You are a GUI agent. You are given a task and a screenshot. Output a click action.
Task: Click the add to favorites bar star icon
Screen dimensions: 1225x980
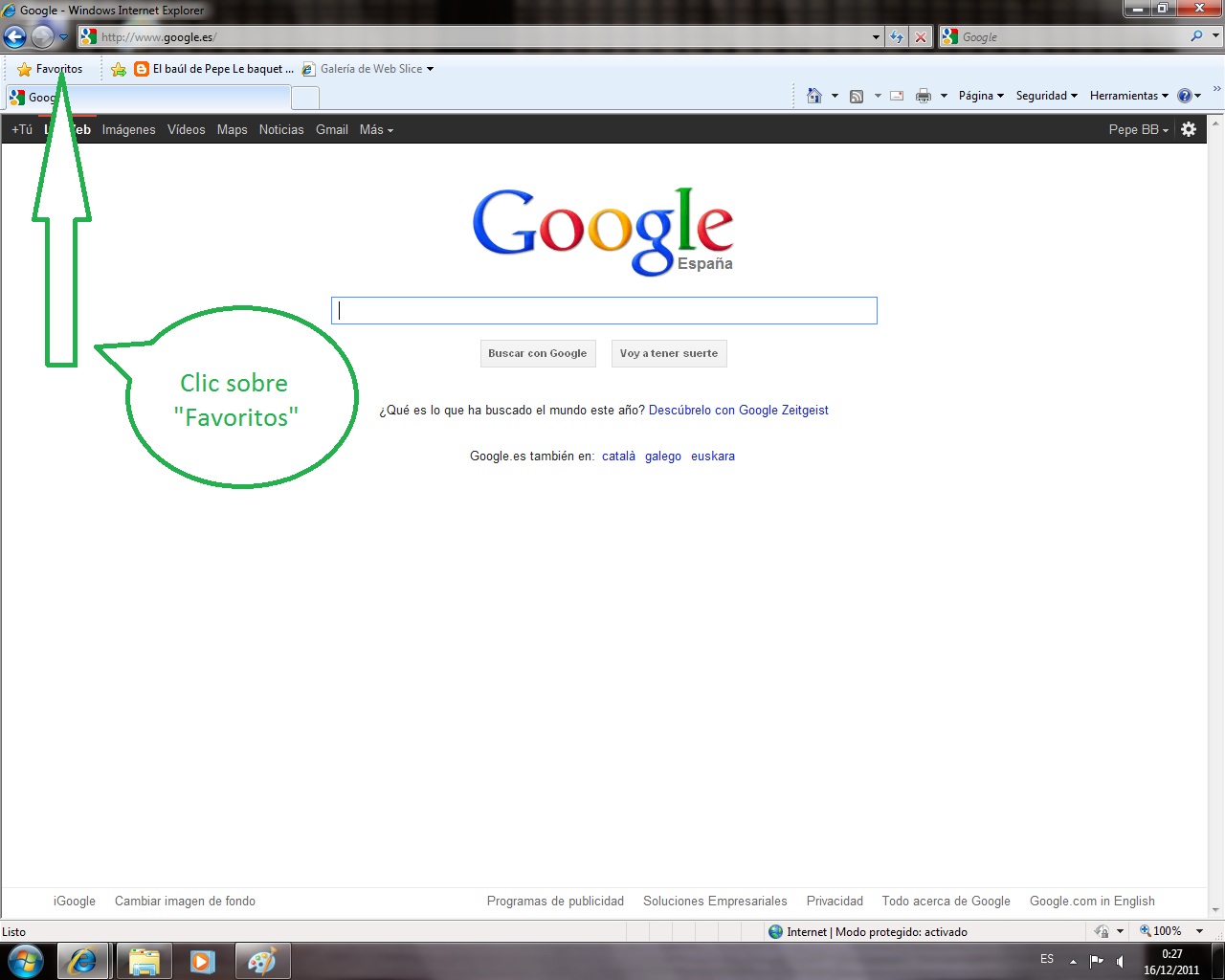point(119,69)
